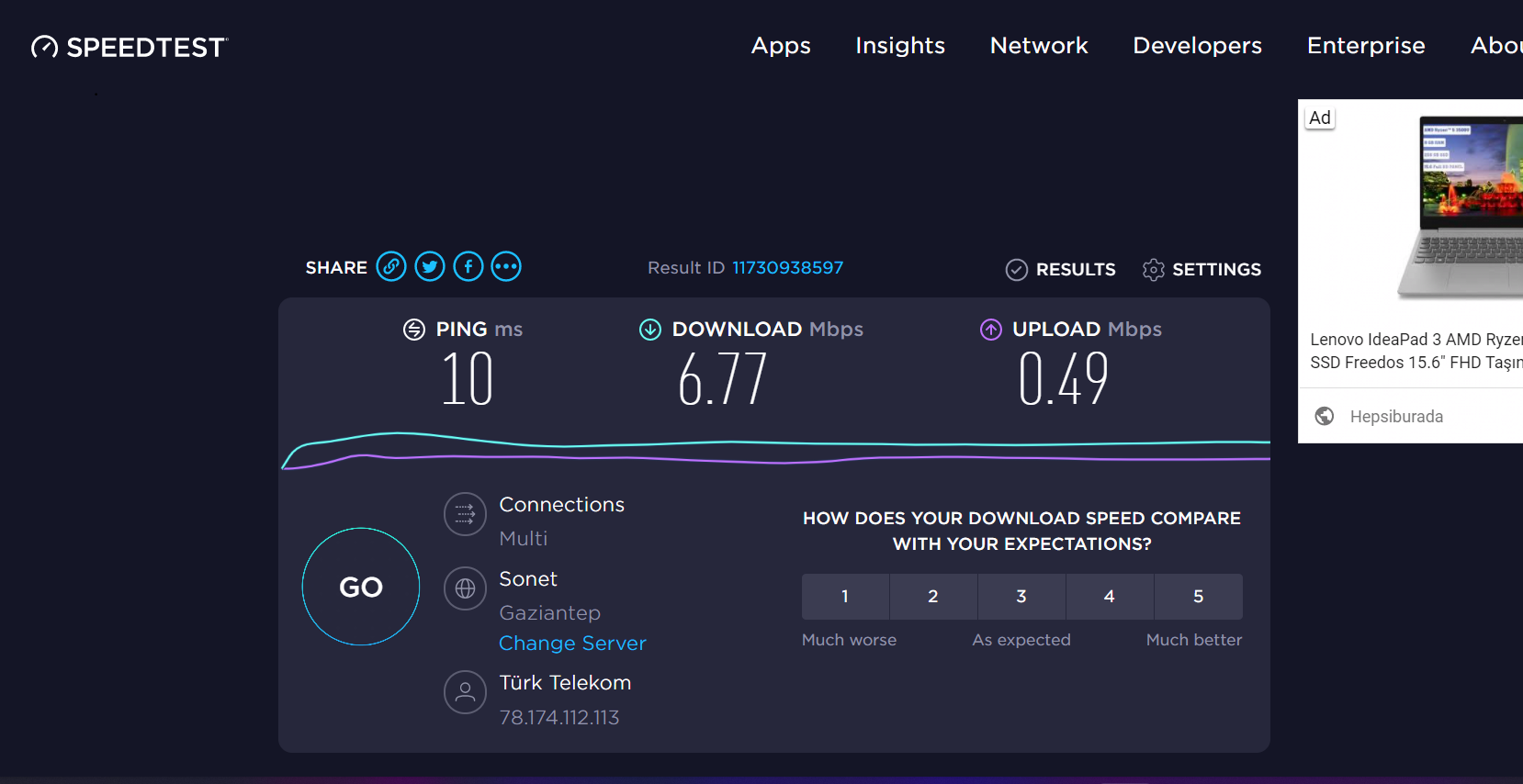This screenshot has height=784, width=1523.
Task: Click the ISP user icon
Action: point(466,692)
